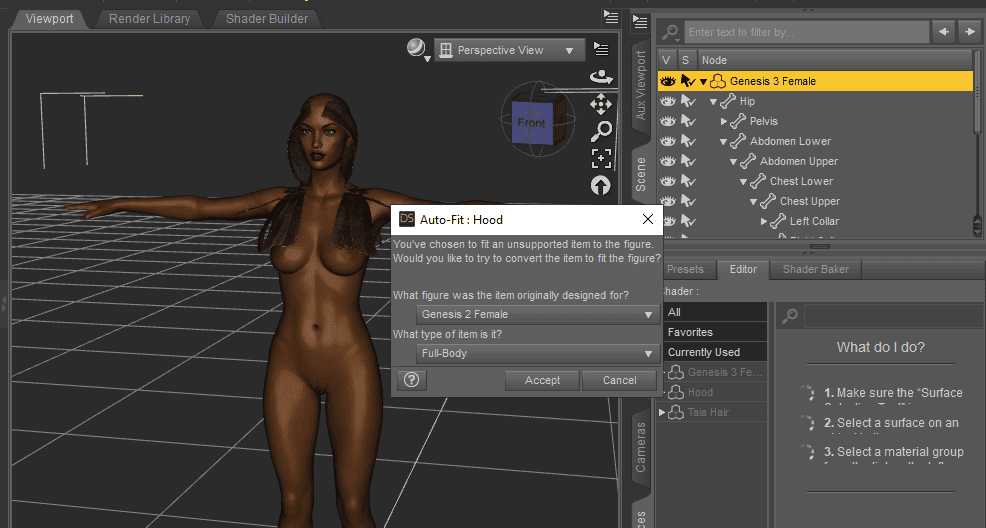
Task: Open the Perspective View dropdown
Action: click(x=509, y=50)
